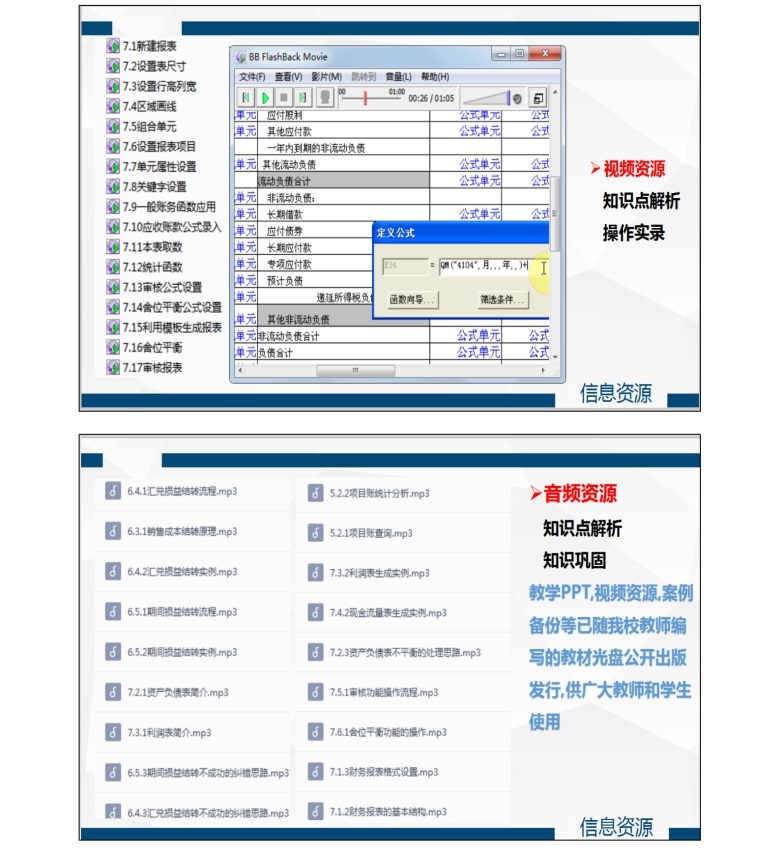Viewport: 780px width, 852px height.
Task: Select the 非流动负债合计 cell
Action: [x=343, y=336]
